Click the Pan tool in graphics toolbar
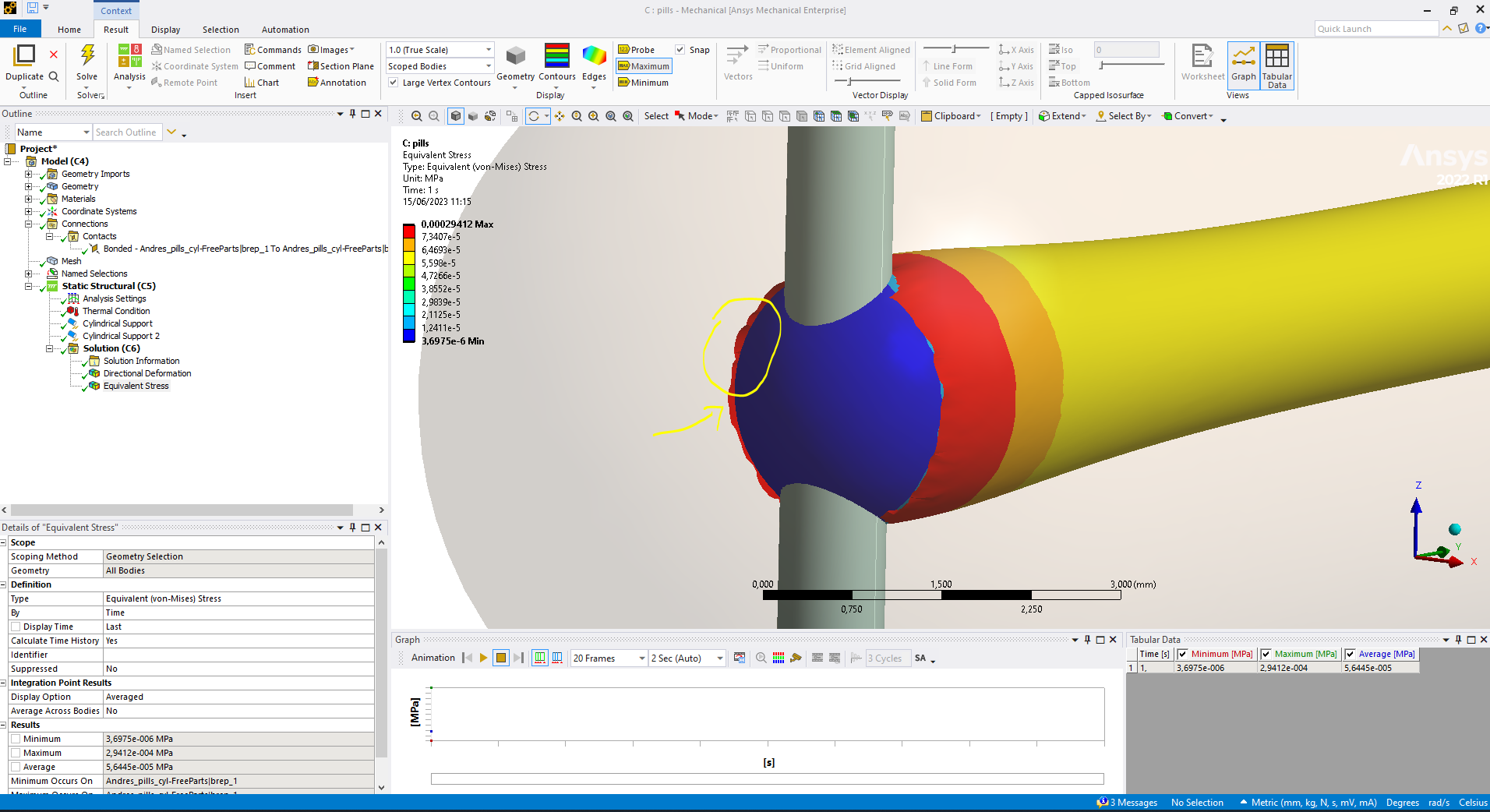This screenshot has height=812, width=1490. 560,116
